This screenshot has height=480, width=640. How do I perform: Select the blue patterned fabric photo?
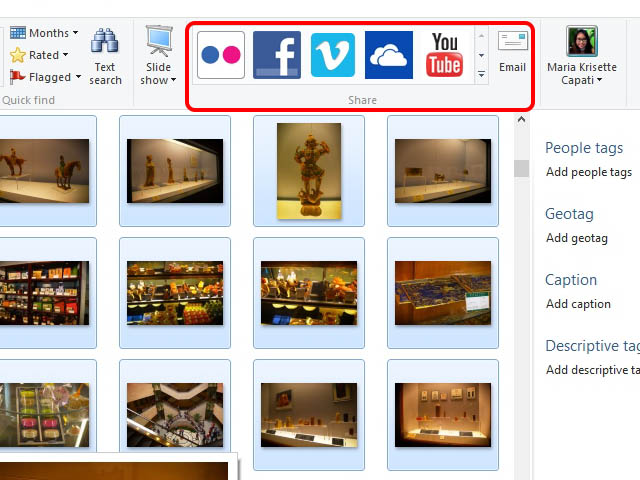(443, 293)
